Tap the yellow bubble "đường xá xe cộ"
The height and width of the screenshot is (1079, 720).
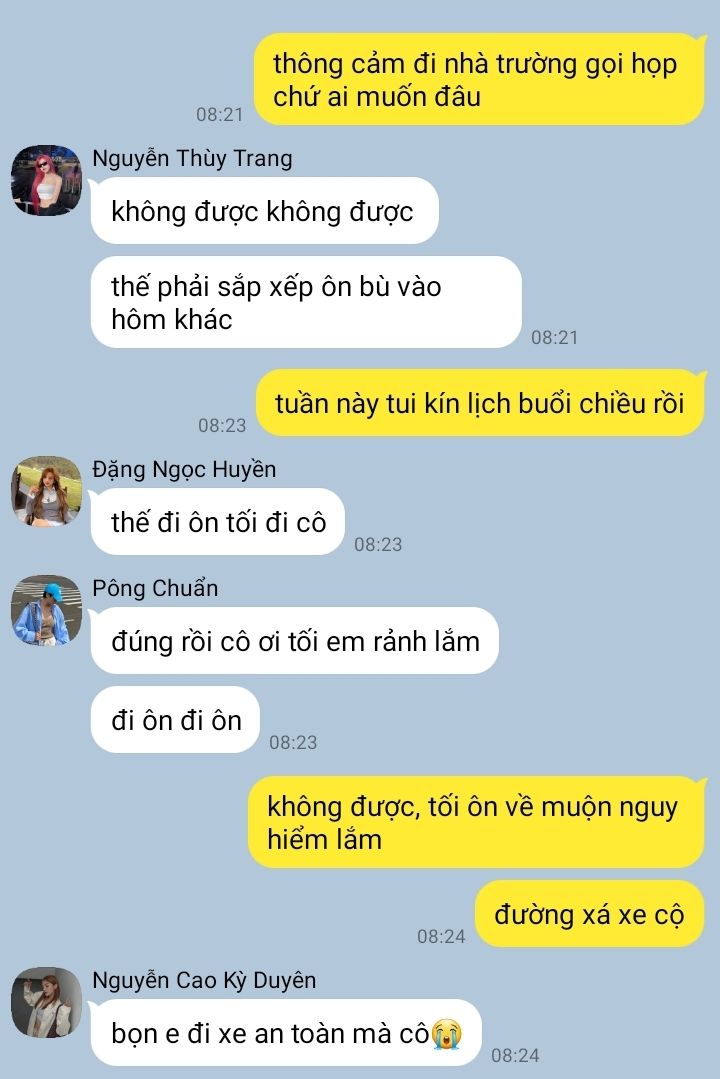pos(590,915)
